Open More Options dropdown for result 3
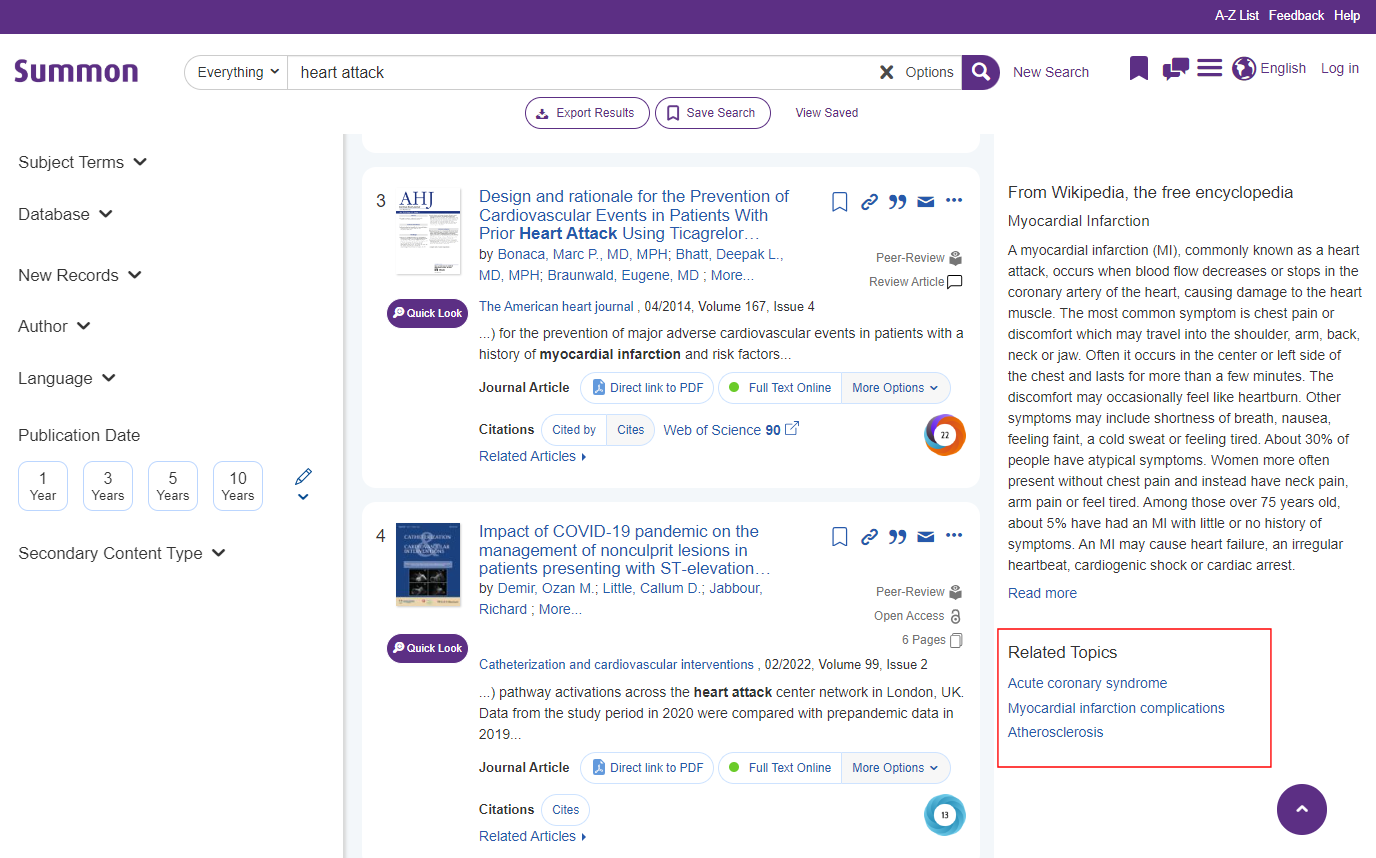 pos(895,388)
